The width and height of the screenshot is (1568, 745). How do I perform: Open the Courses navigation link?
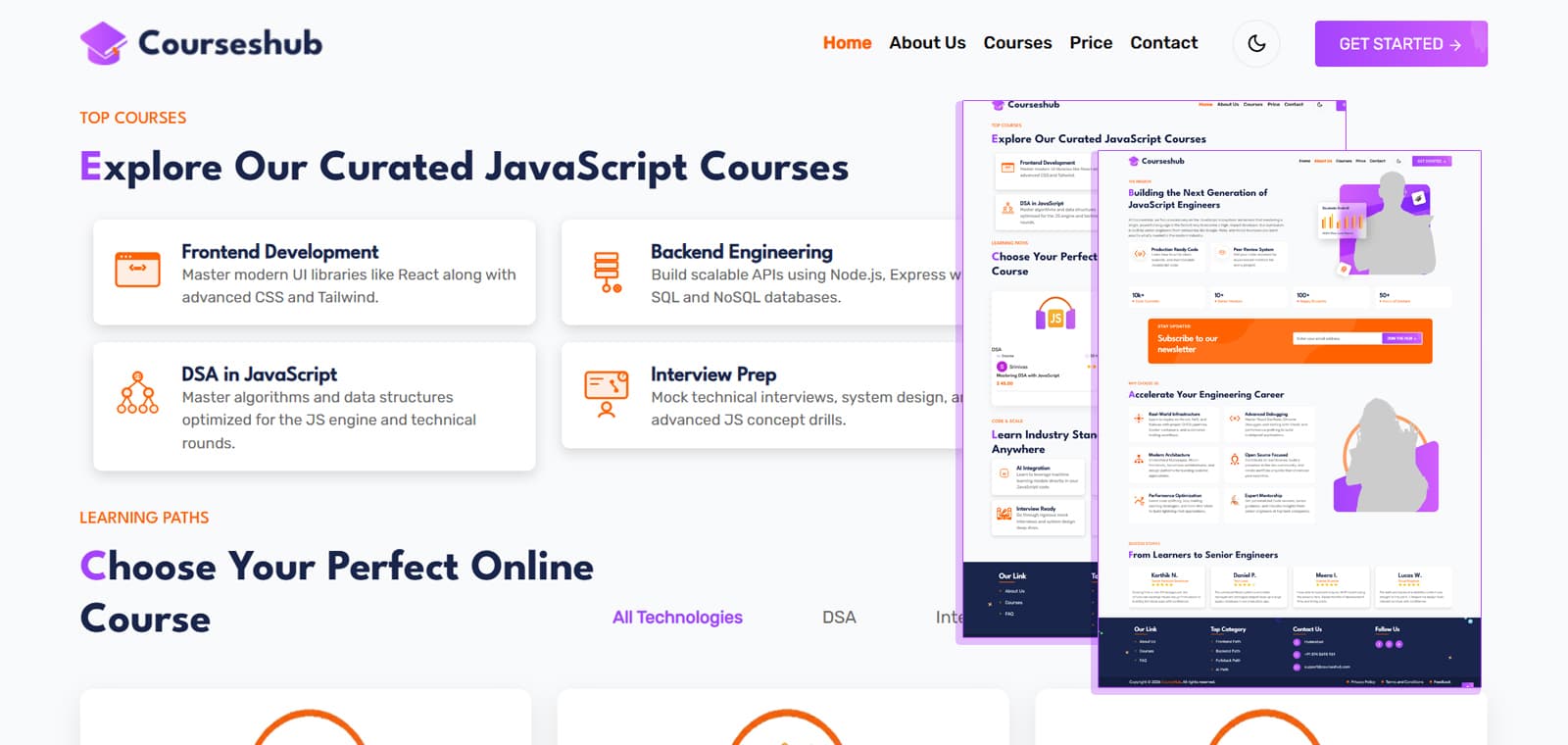point(1017,43)
